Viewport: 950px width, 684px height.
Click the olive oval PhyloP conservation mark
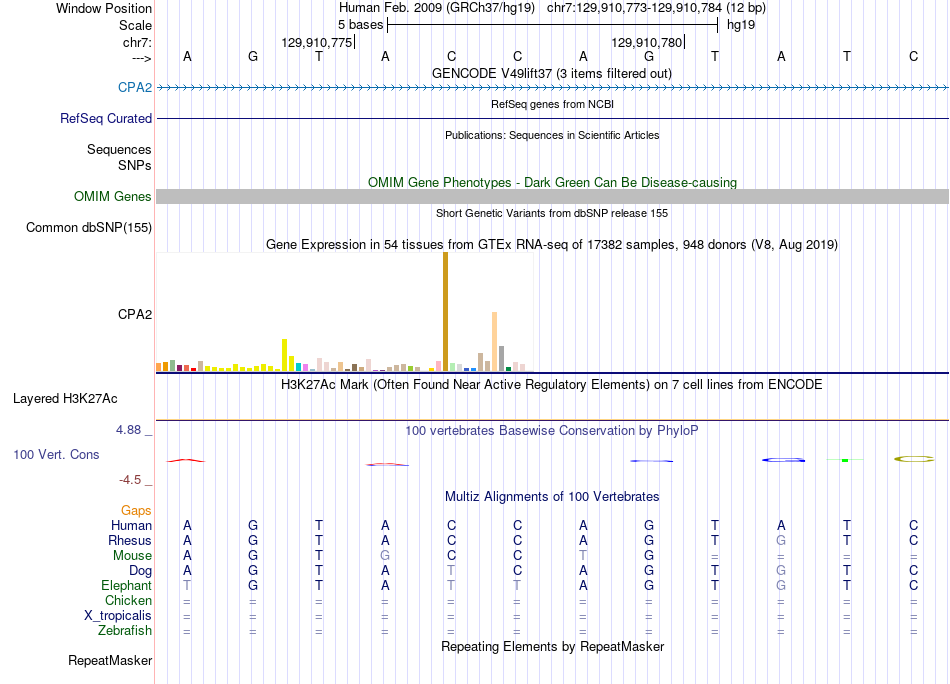(x=914, y=459)
